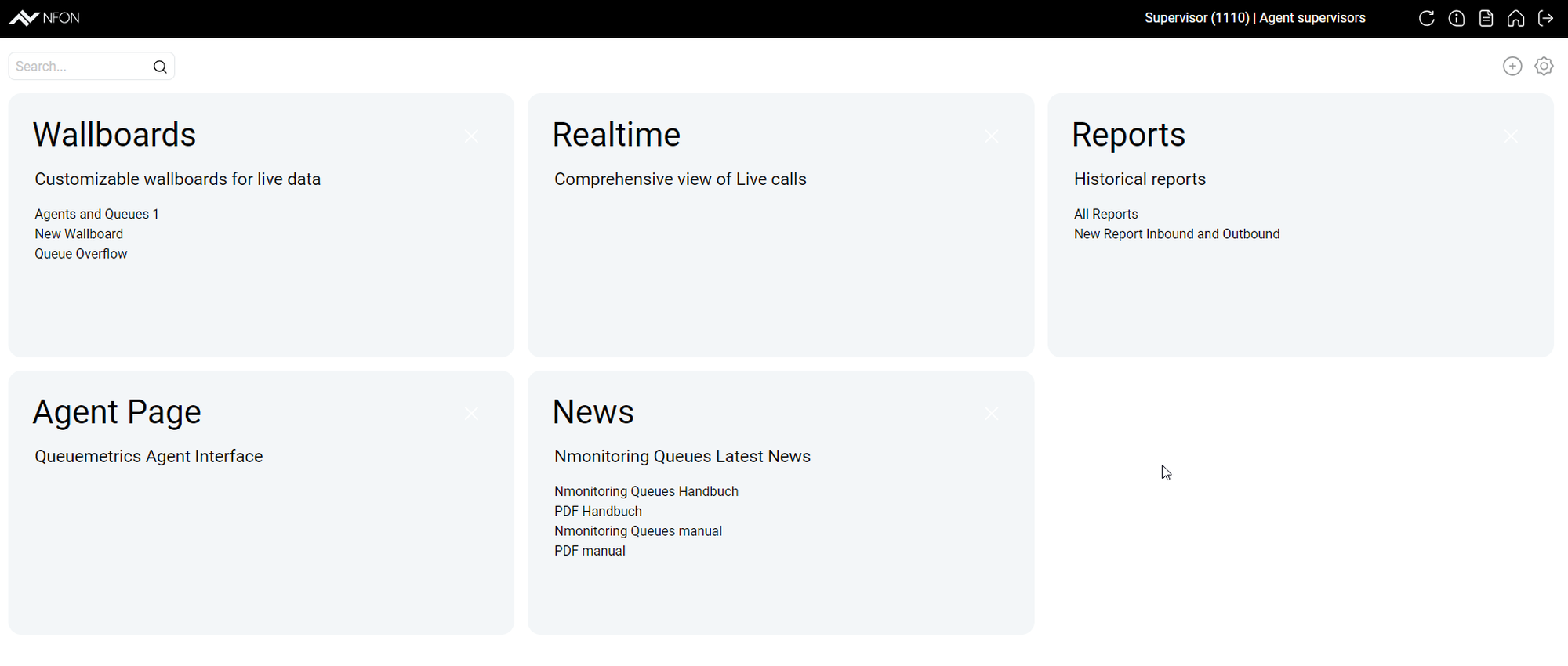Click the search magnifier icon

coord(160,67)
